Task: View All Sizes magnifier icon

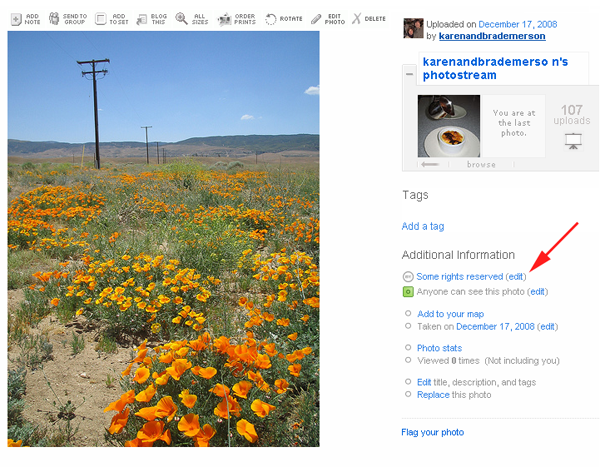Action: pos(181,18)
